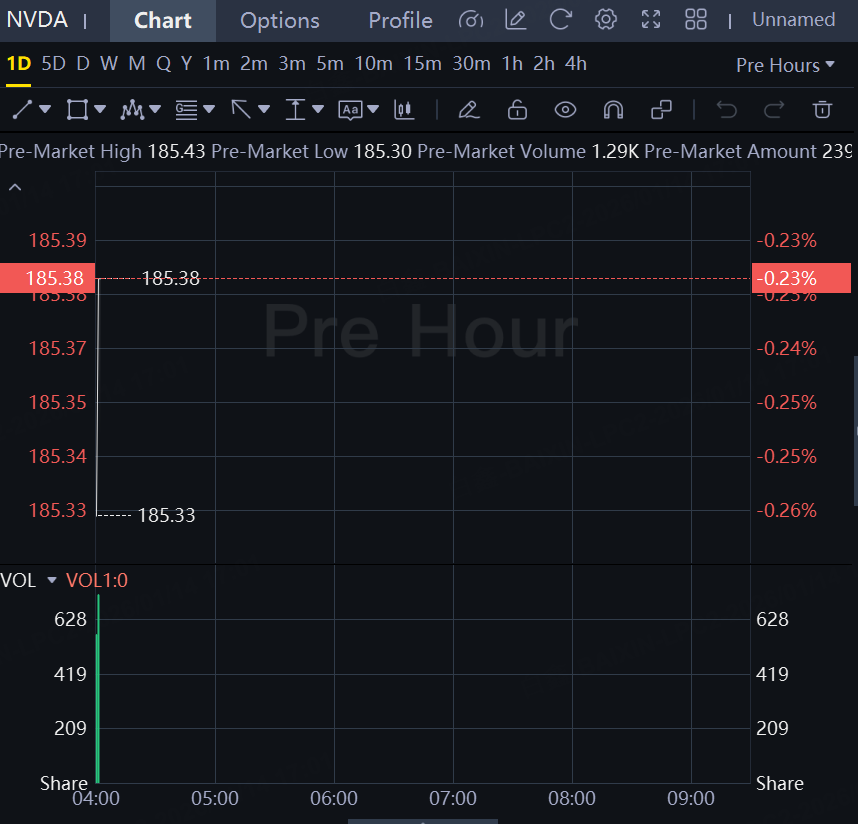The height and width of the screenshot is (824, 858).
Task: Open chart settings gear
Action: point(605,19)
